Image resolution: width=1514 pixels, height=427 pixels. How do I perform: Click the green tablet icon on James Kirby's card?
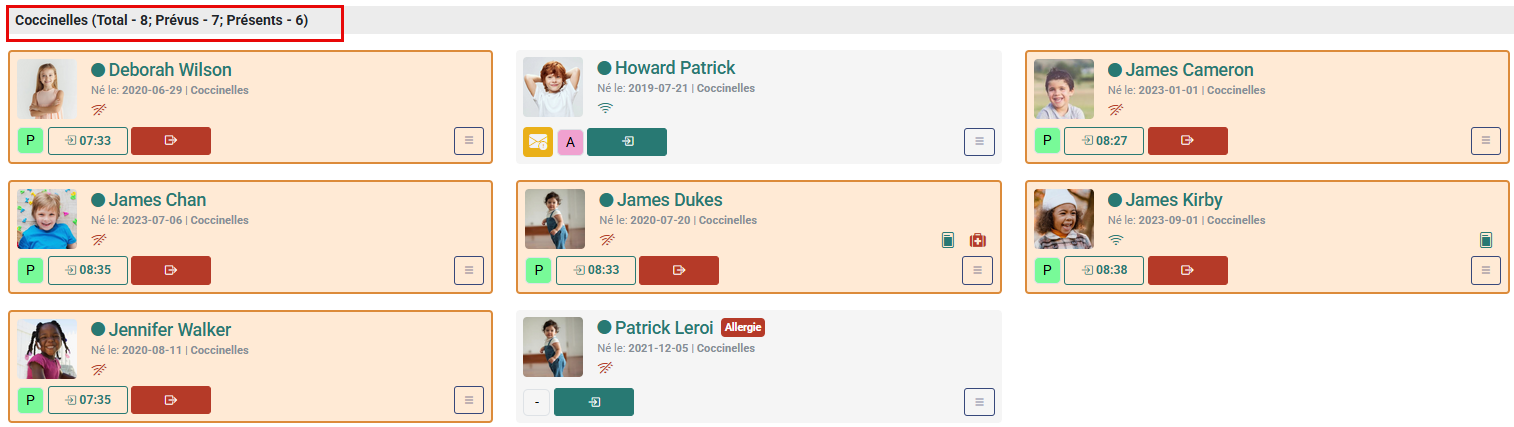[x=1486, y=240]
